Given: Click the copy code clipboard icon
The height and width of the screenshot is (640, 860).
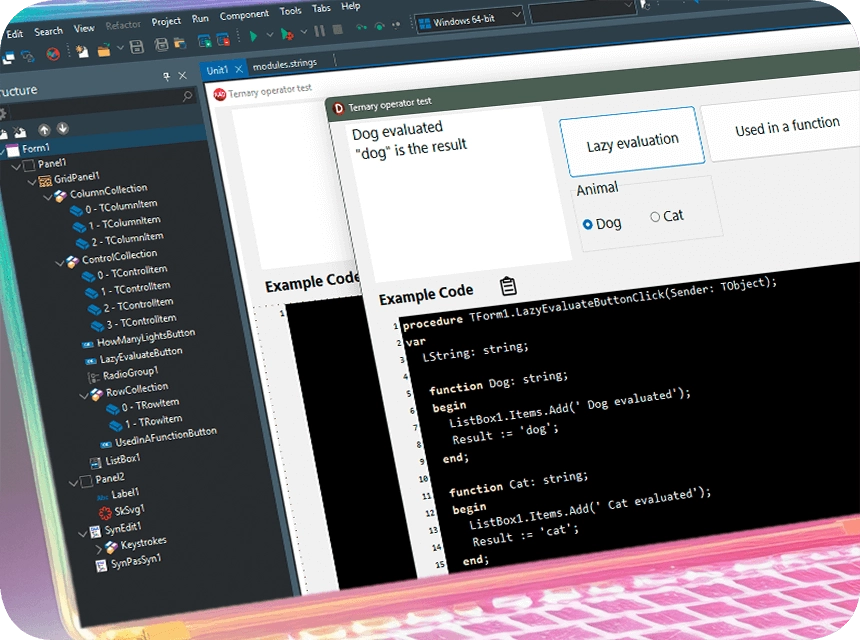Looking at the screenshot, I should pos(508,286).
